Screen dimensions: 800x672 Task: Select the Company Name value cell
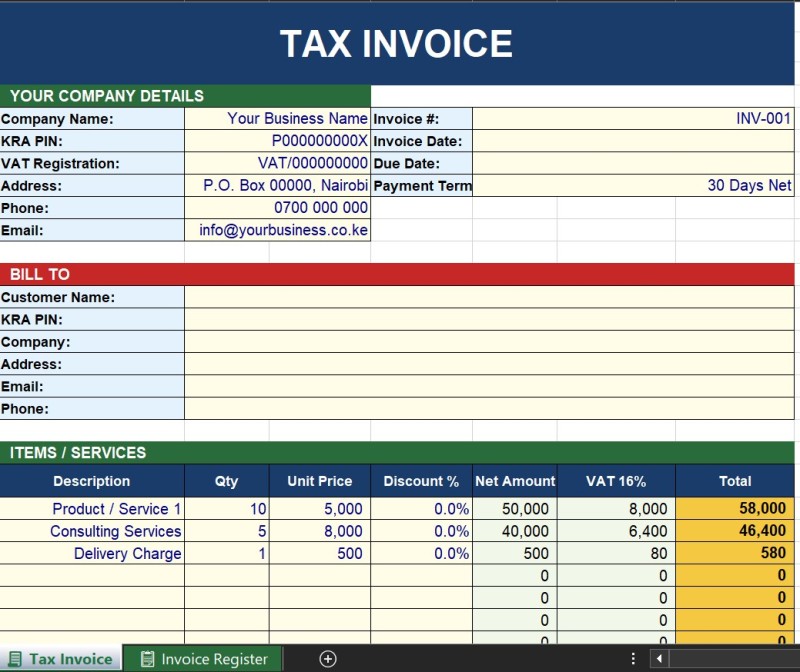278,118
